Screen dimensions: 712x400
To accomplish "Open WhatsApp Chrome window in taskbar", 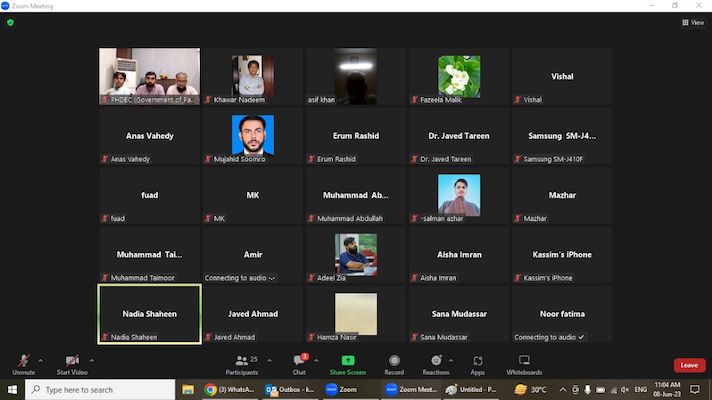I will (x=229, y=390).
